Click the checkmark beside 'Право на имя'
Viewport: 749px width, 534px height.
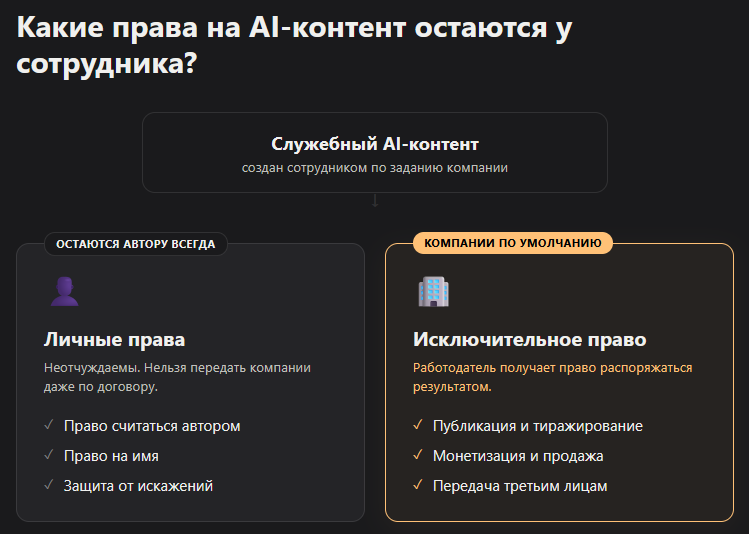49,455
